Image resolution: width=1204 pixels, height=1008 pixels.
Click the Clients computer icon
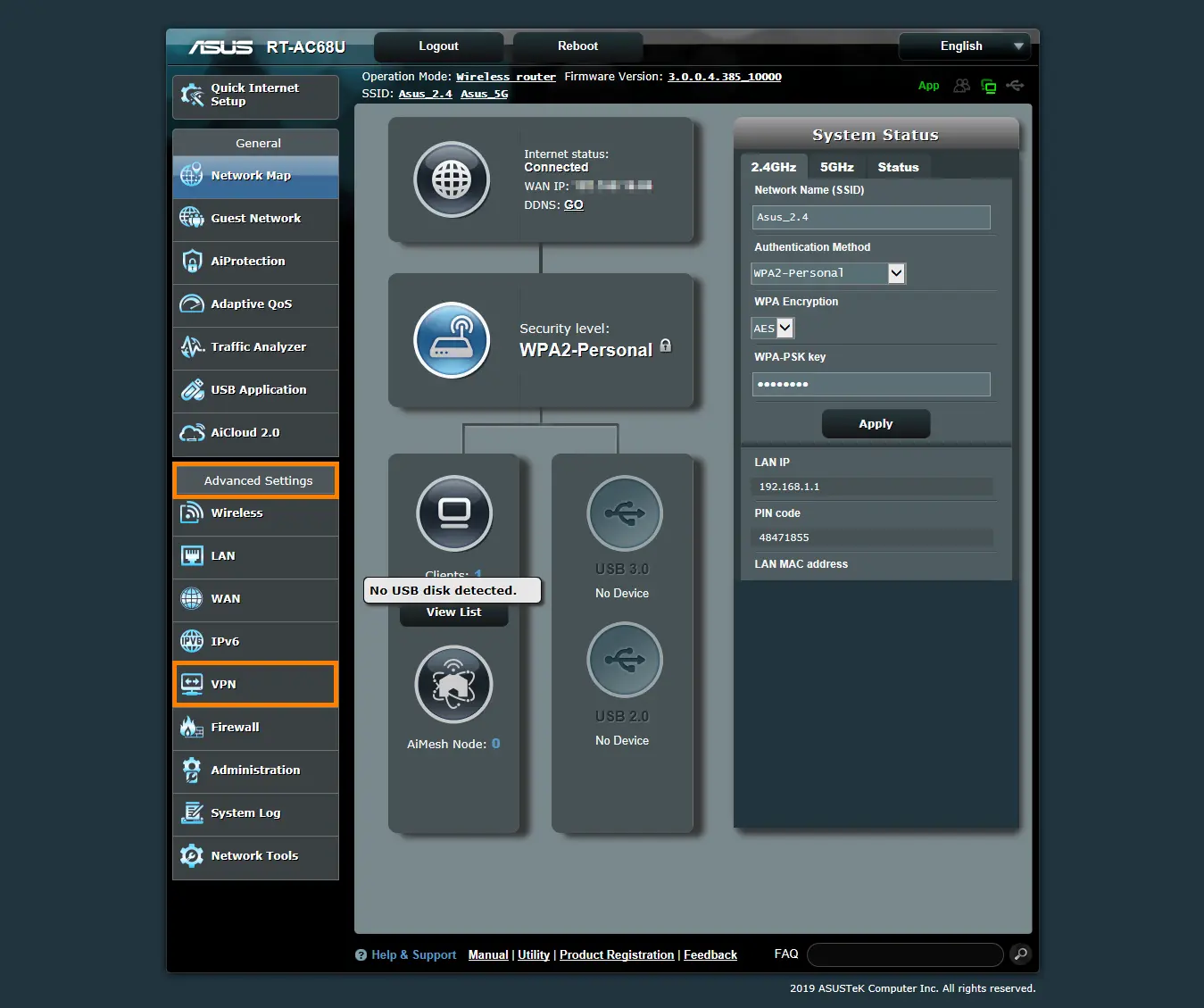(x=454, y=513)
